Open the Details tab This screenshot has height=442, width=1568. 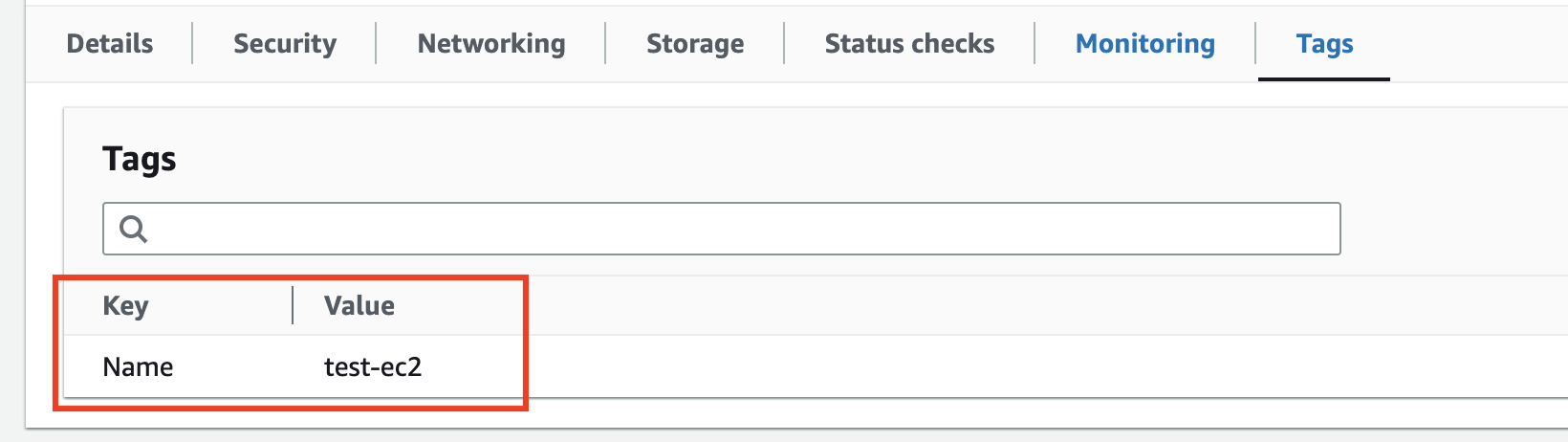110,44
